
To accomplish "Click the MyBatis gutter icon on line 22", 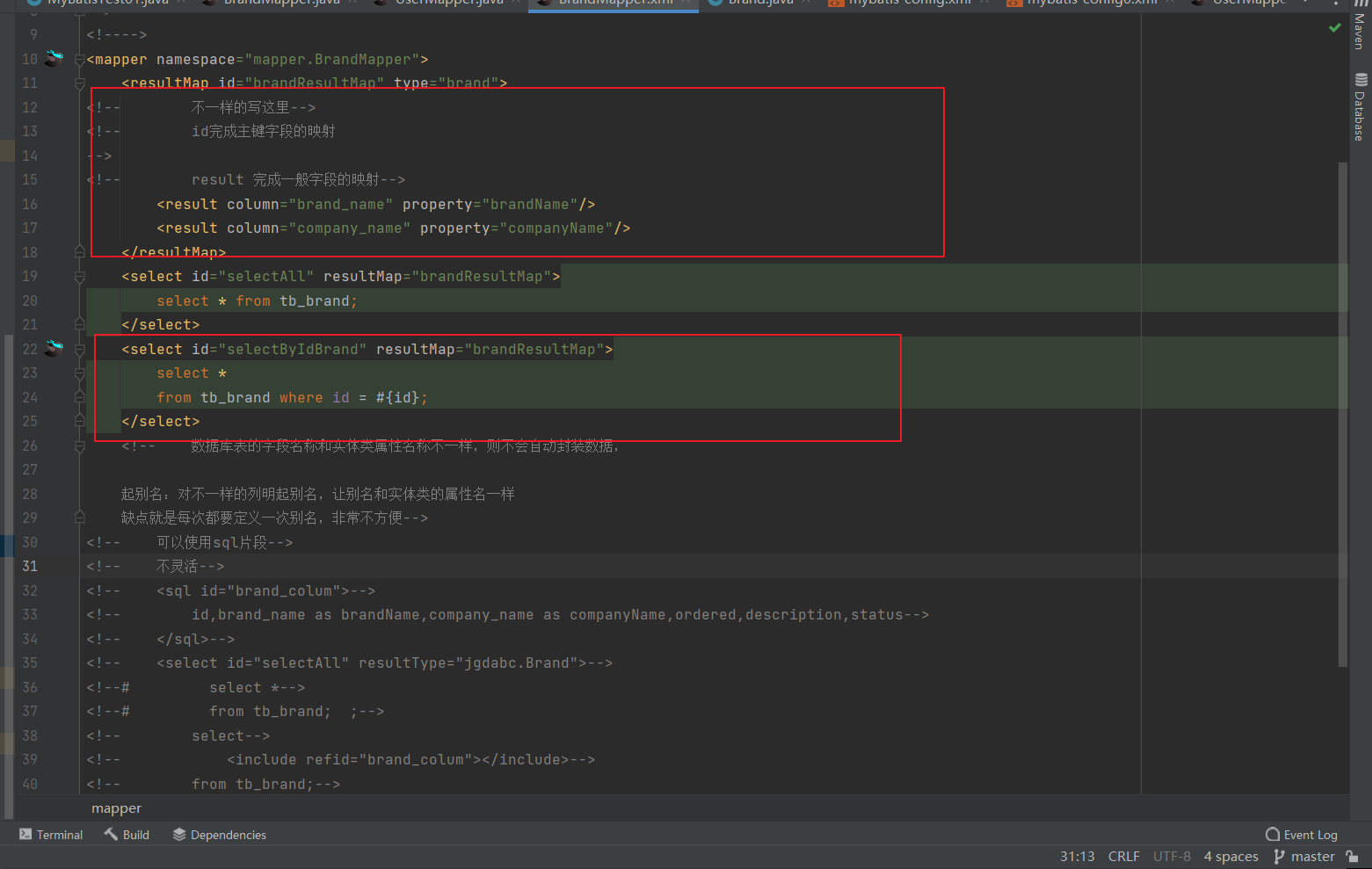I will [x=54, y=348].
